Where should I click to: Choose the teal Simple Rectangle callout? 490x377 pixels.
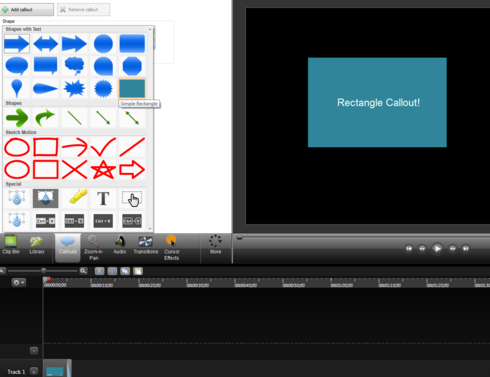(x=132, y=88)
